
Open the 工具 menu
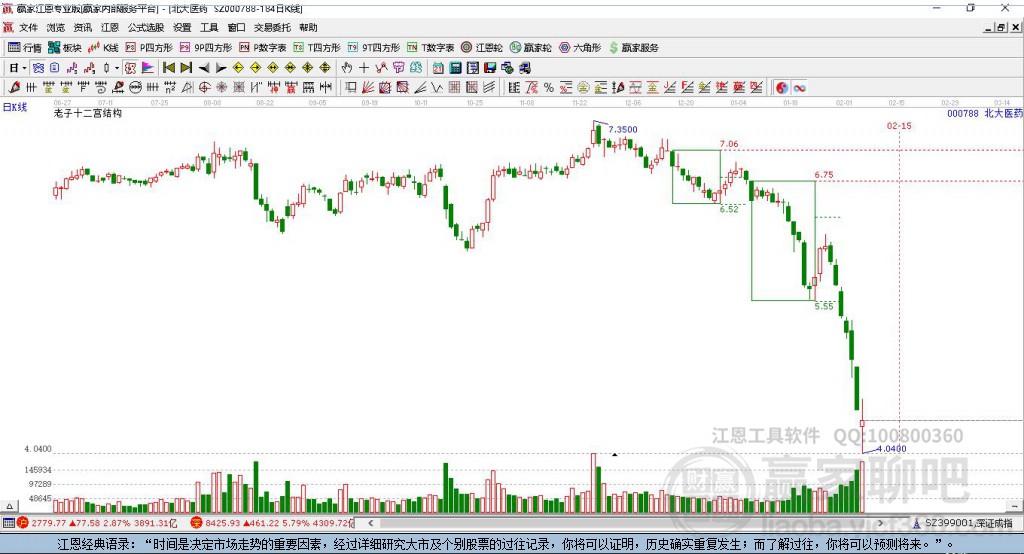(x=209, y=27)
